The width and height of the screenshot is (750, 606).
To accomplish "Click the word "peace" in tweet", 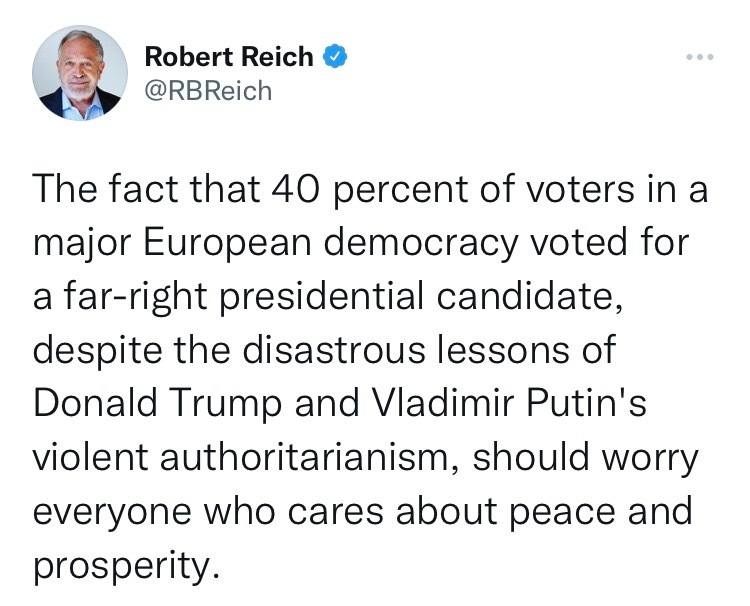I will click(x=562, y=511).
